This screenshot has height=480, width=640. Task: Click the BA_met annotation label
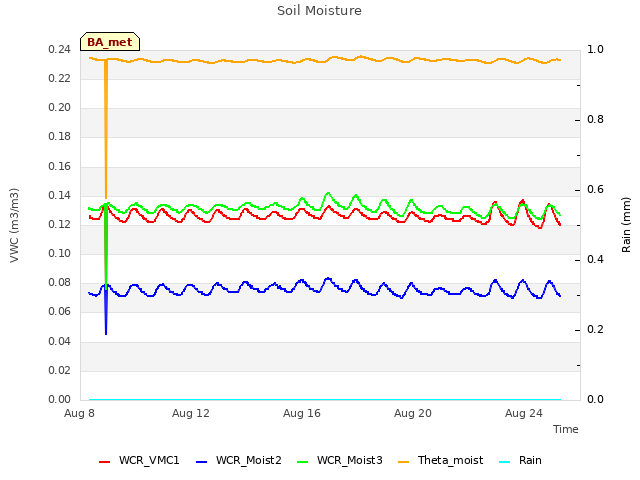click(x=110, y=42)
